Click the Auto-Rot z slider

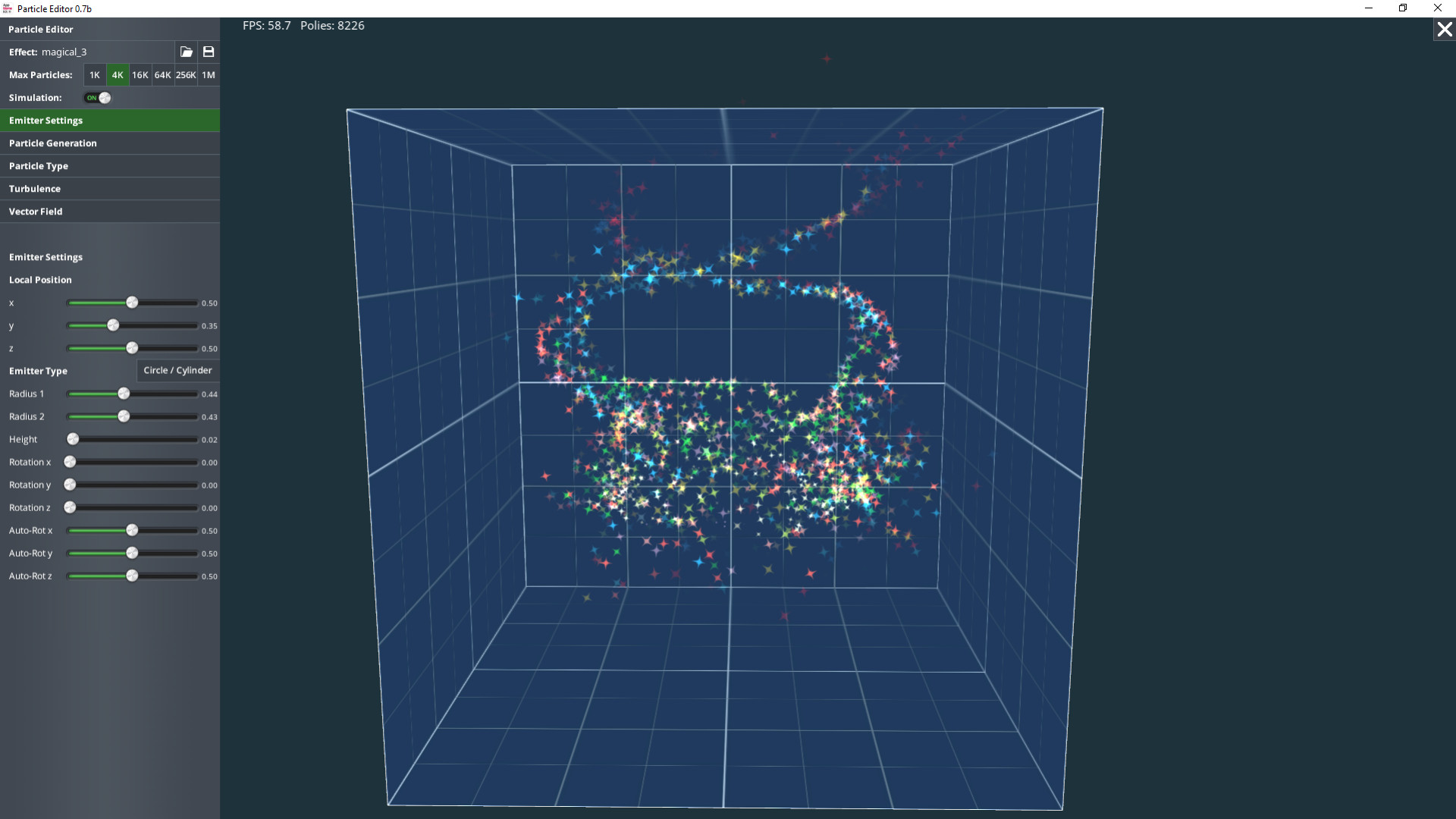133,576
